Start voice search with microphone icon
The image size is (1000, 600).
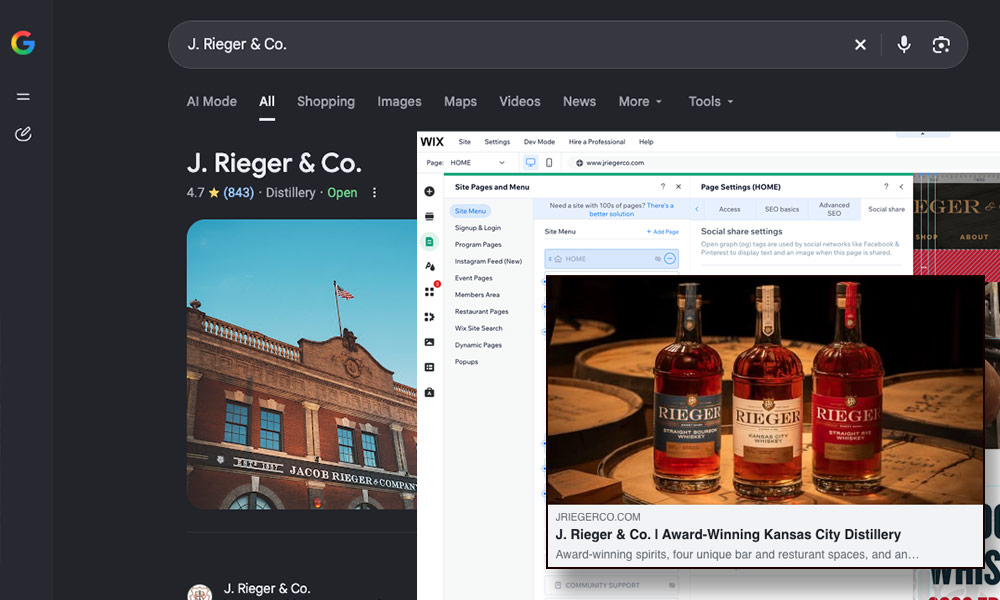[x=904, y=45]
